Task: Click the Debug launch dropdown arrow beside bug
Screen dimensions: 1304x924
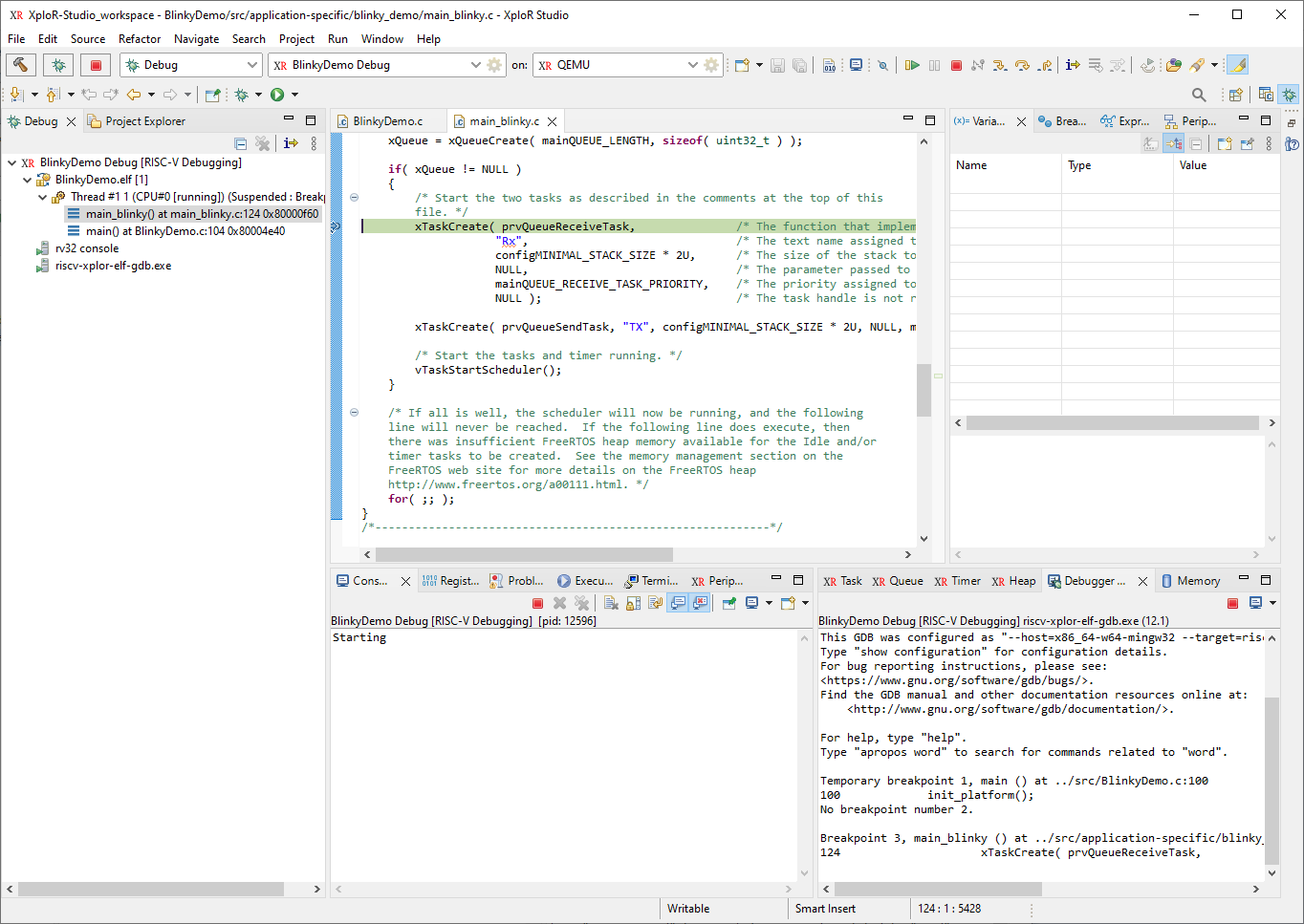Action: pos(258,95)
